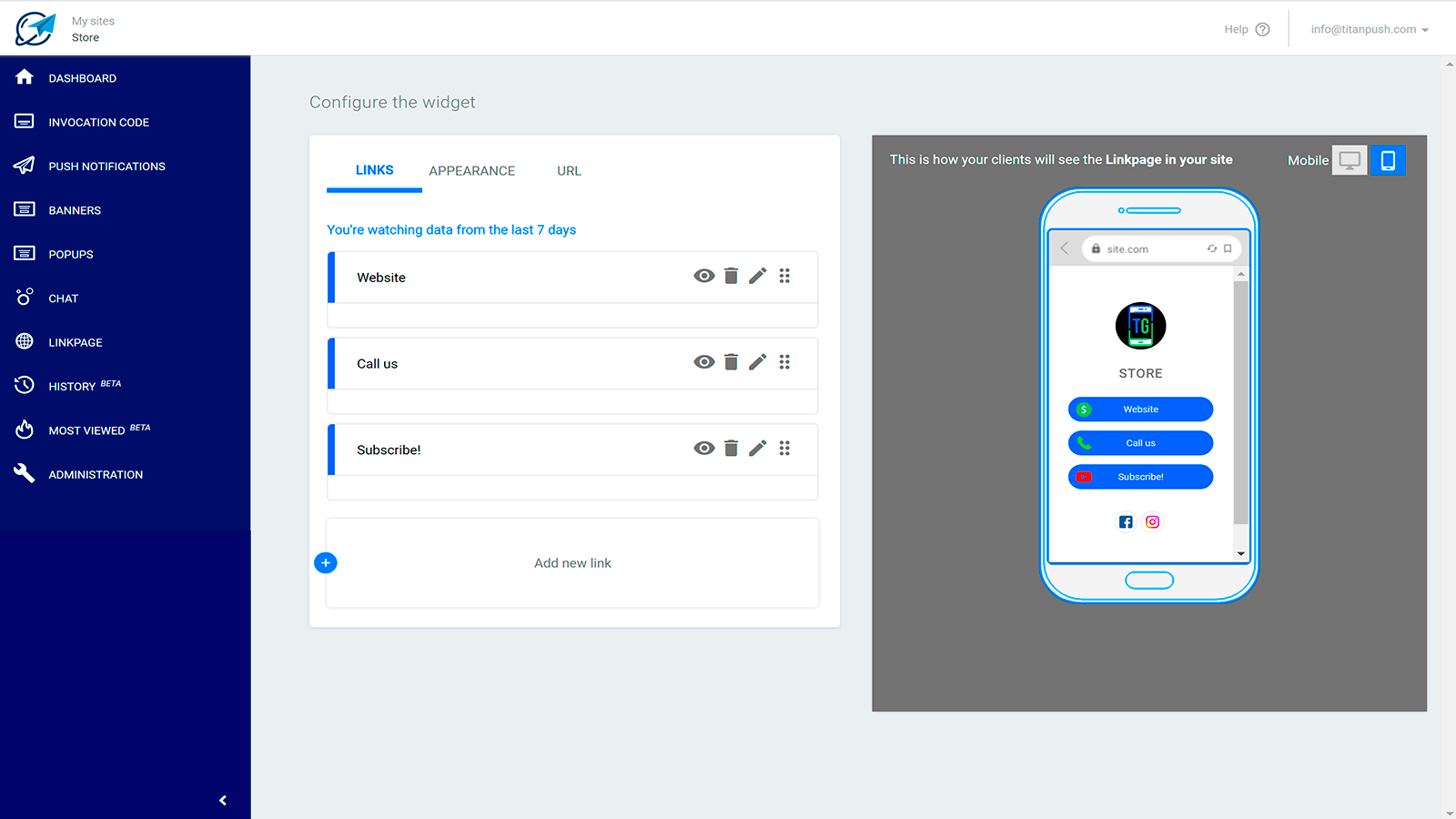Screen dimensions: 1456x819
Task: Click the phone preview scrollbar thumb
Action: [x=1240, y=402]
